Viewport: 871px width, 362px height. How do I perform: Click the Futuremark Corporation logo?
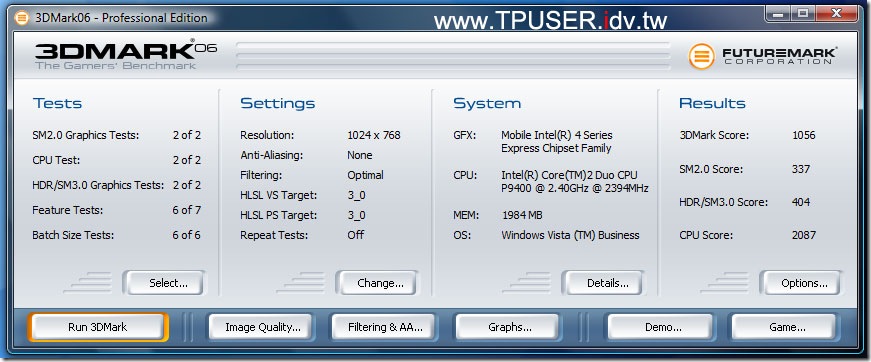pos(762,56)
